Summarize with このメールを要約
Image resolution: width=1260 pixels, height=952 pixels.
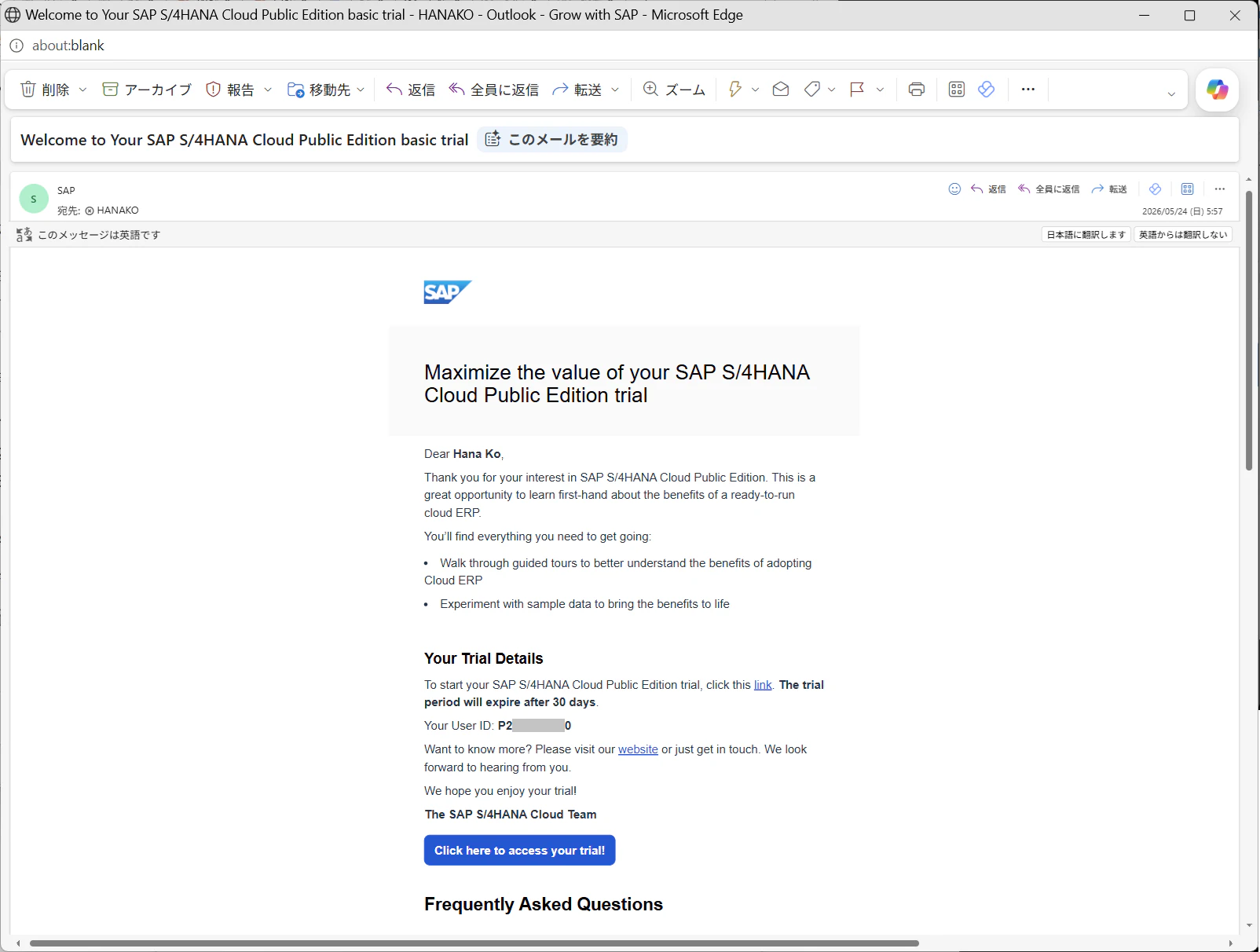(x=551, y=140)
